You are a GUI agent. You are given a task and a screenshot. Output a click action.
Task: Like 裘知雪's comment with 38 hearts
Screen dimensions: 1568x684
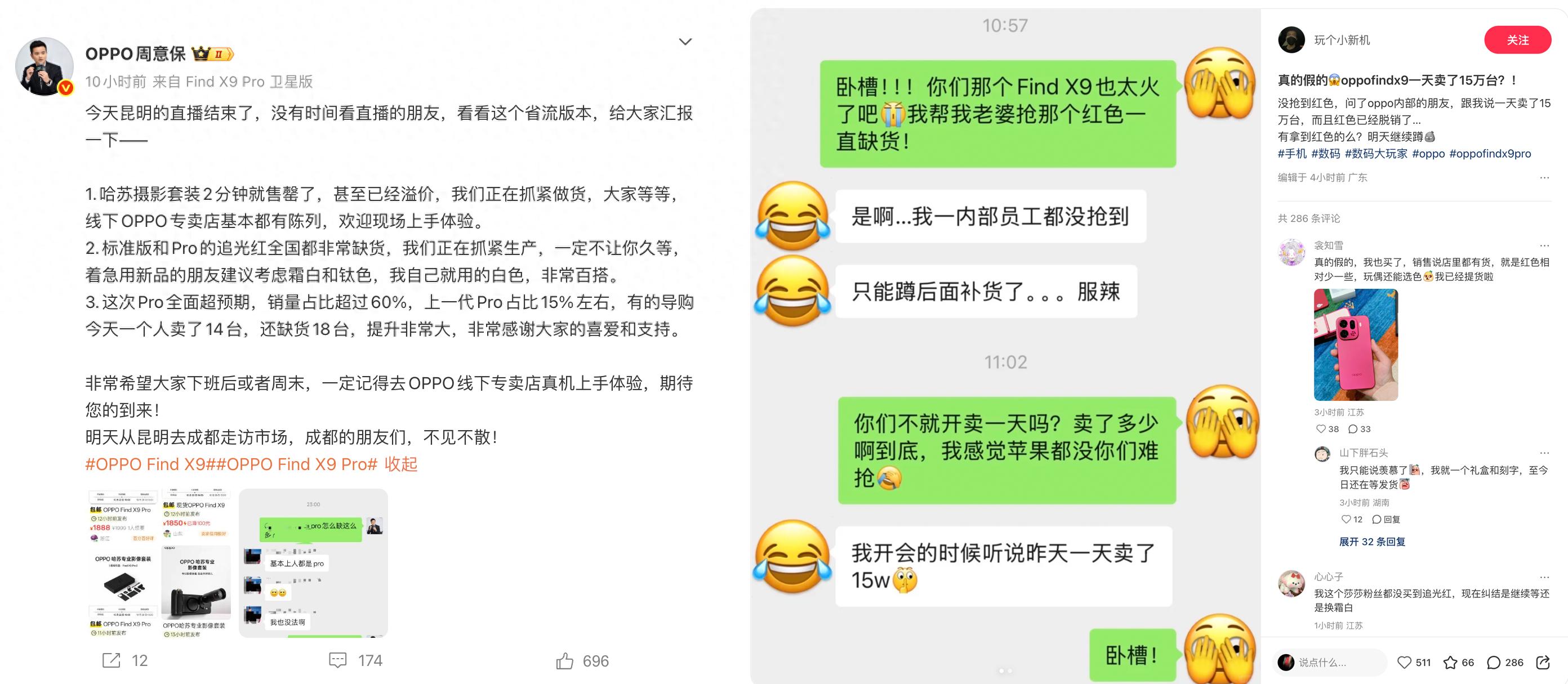tap(1320, 429)
